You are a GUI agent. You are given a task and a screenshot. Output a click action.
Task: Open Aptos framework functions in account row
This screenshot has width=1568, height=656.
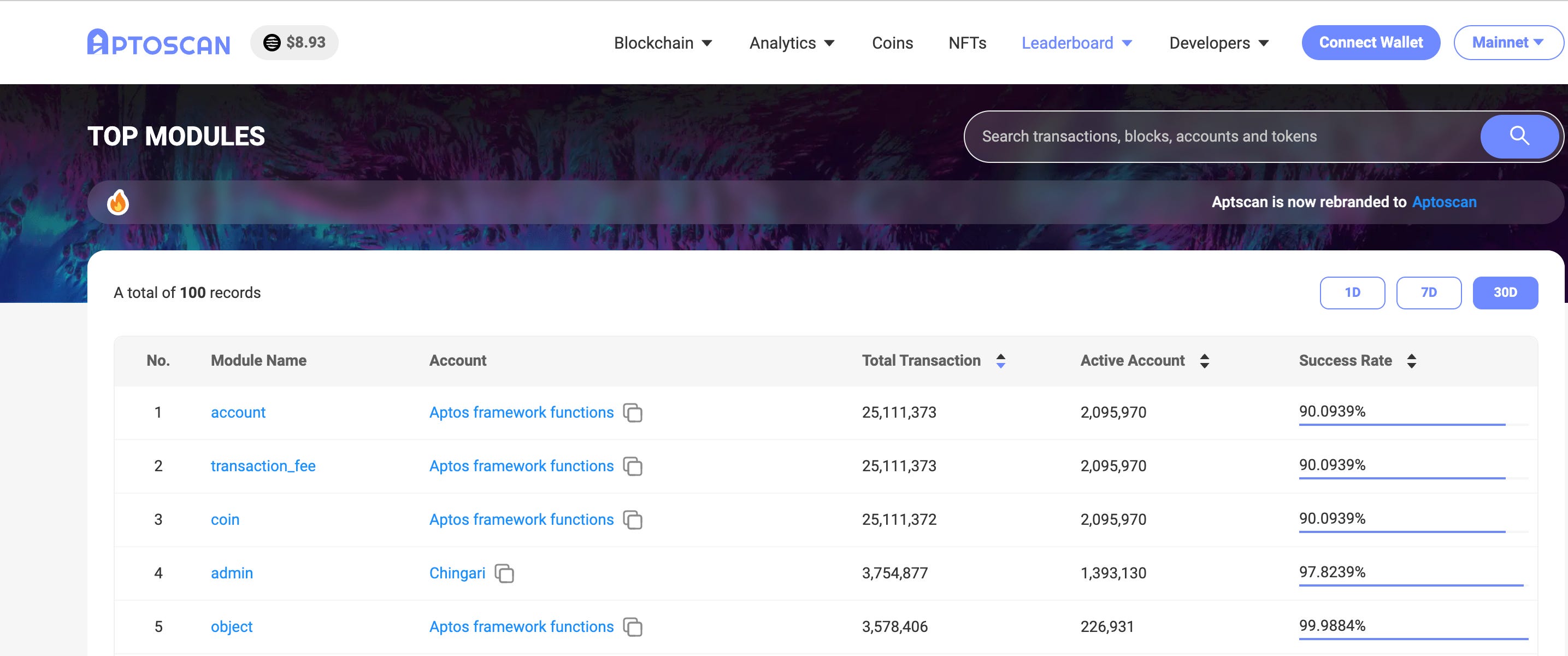522,412
